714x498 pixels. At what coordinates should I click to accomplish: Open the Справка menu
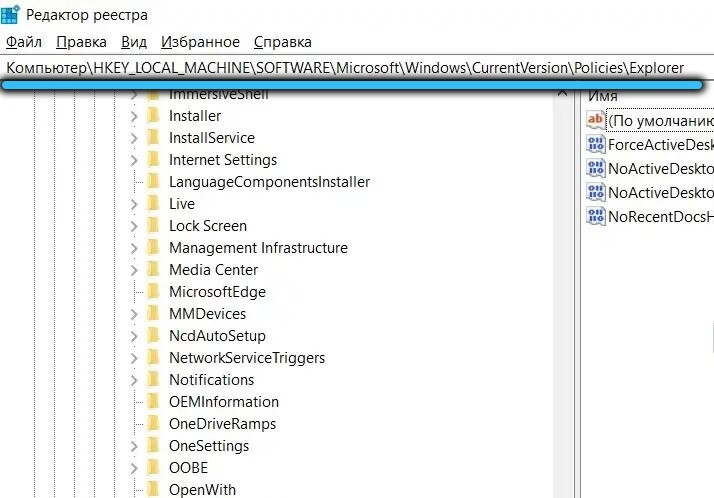tap(283, 42)
